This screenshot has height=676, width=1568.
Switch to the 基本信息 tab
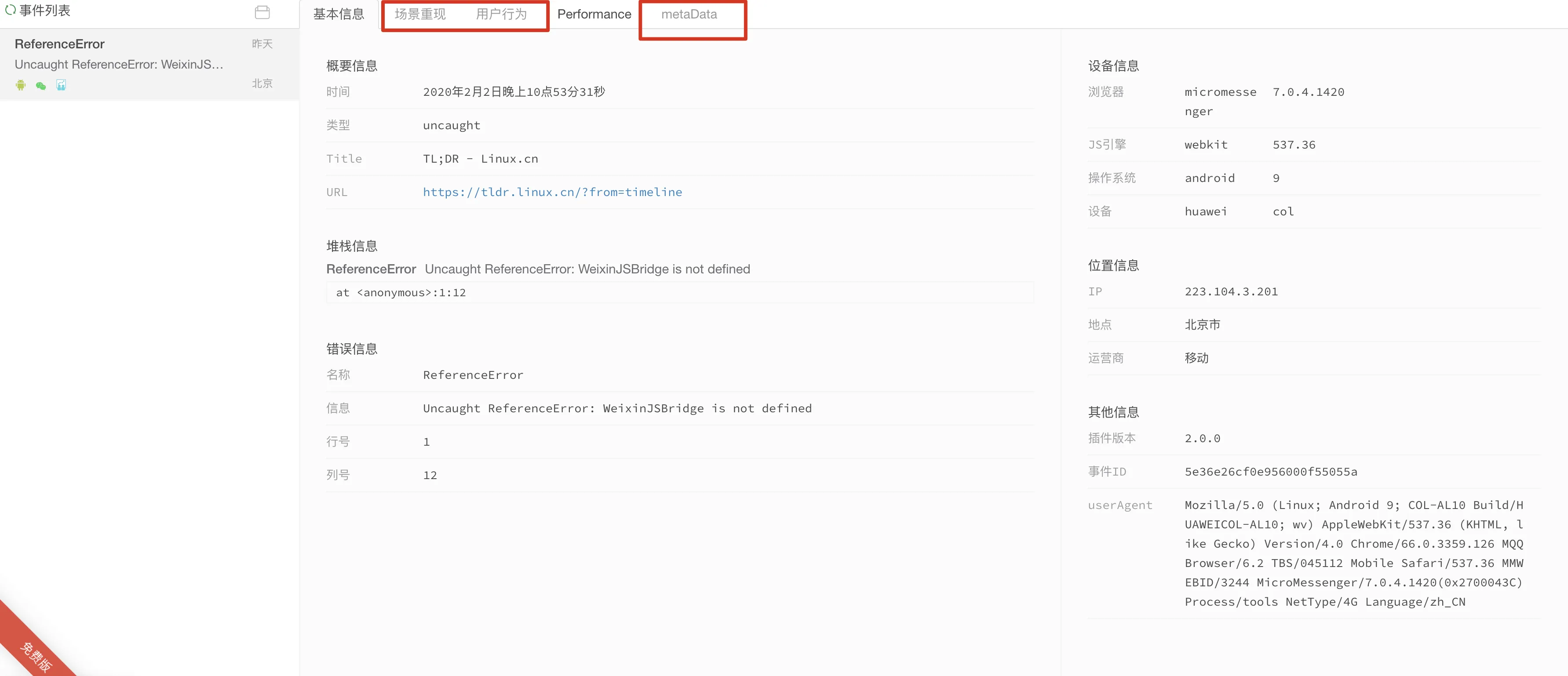click(339, 14)
